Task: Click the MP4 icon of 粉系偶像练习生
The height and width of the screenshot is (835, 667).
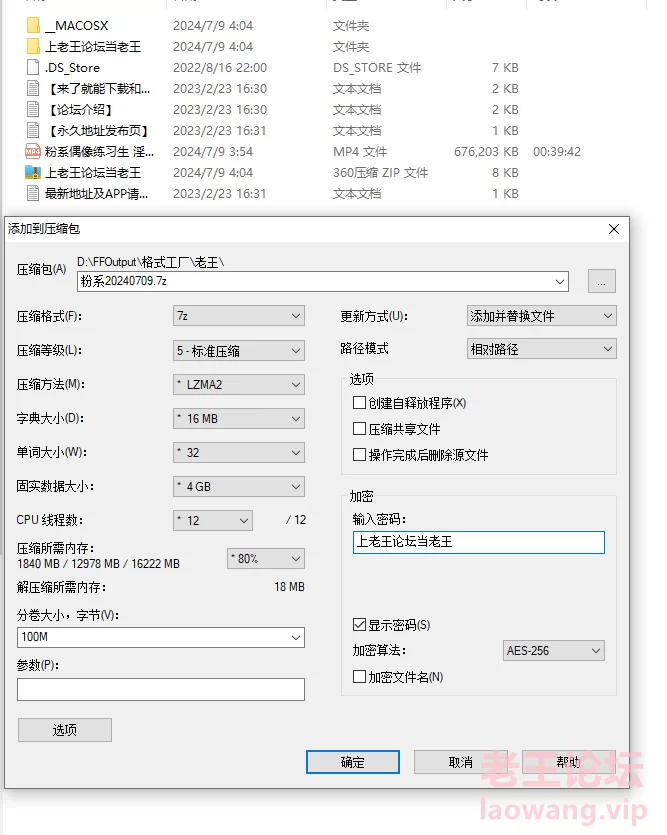Action: pyautogui.click(x=33, y=152)
